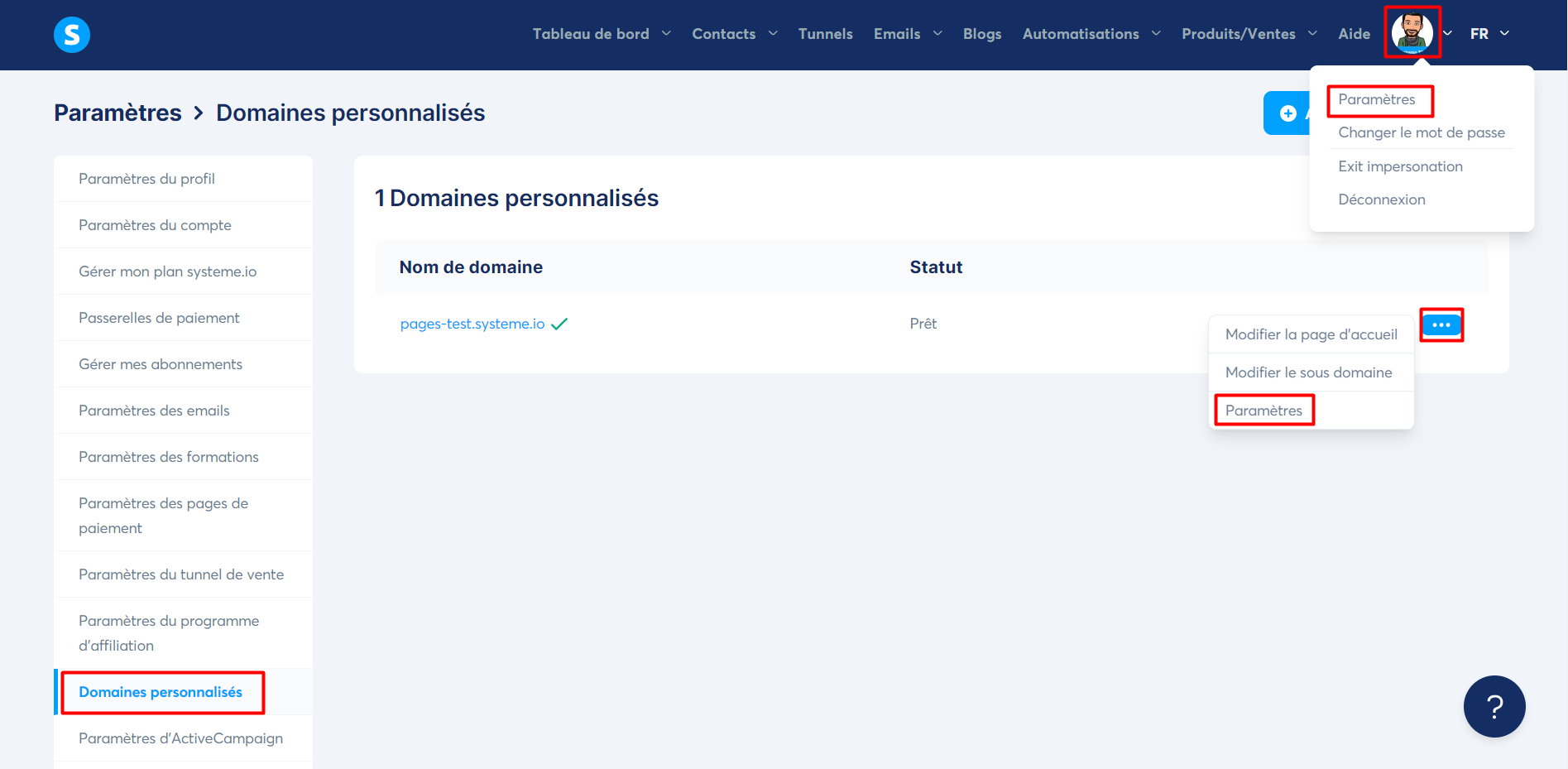The image size is (1568, 769).
Task: Click Paramètres in the breadcrumb
Action: click(117, 113)
